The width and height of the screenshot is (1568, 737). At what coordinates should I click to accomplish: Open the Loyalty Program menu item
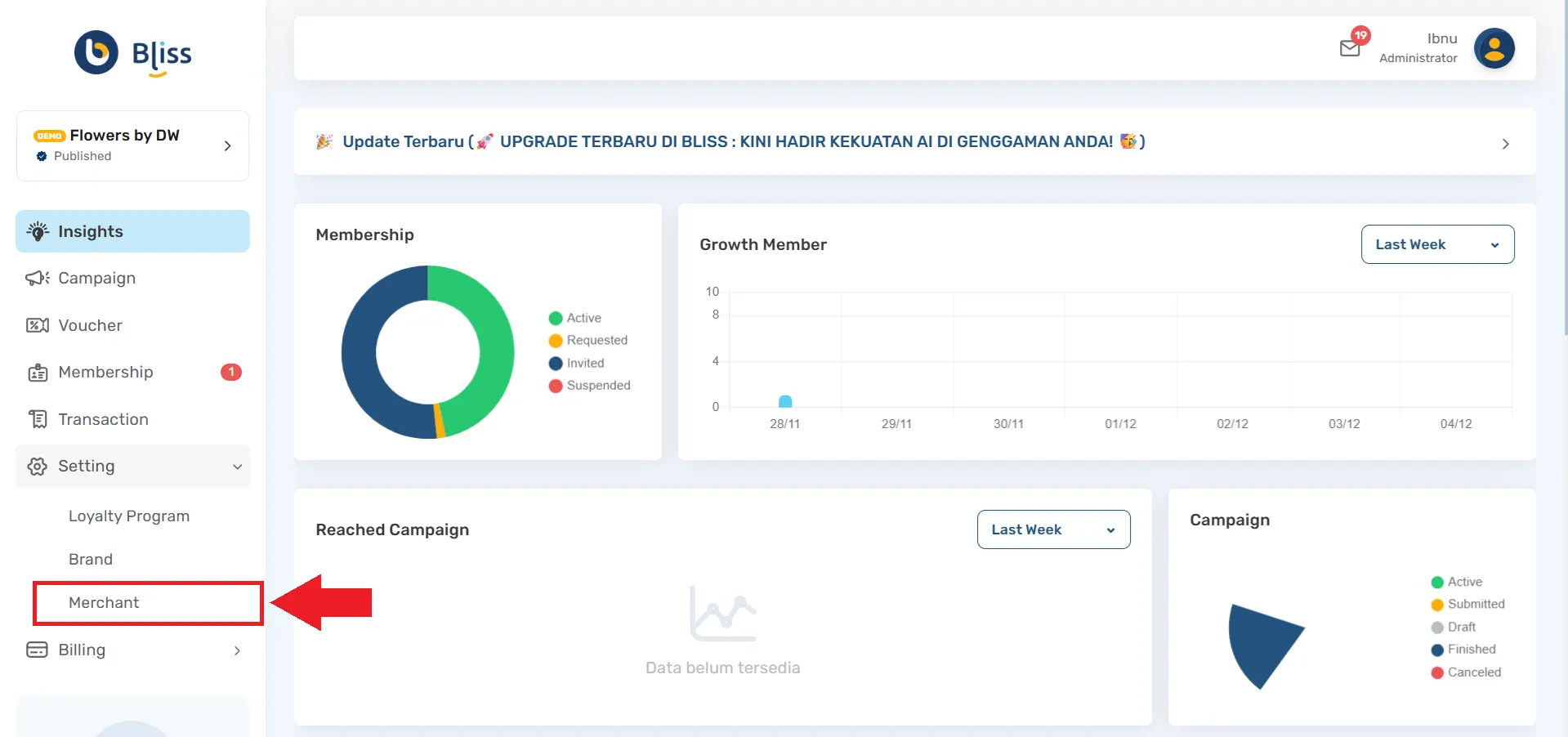(129, 516)
